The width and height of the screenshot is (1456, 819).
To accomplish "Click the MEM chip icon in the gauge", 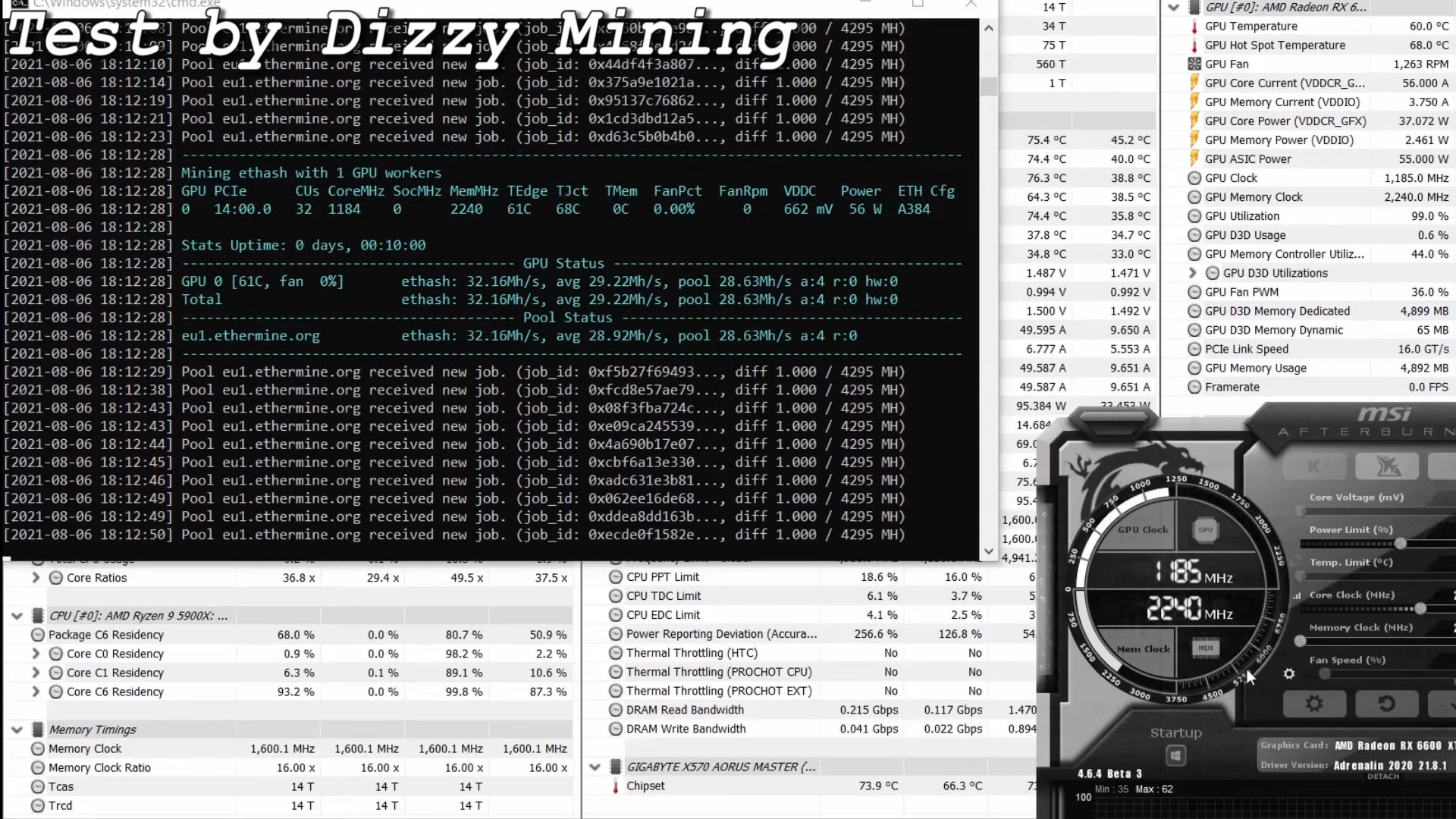I will coord(1206,648).
